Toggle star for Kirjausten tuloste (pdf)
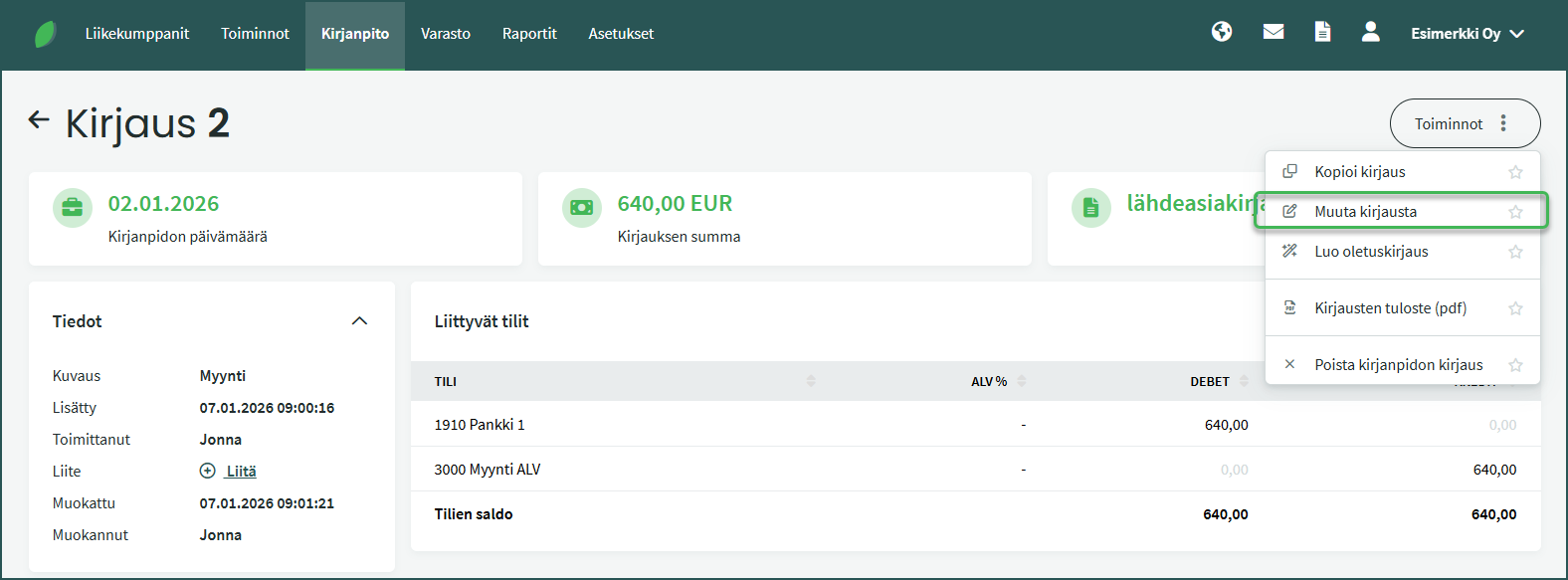Screen dimensions: 1568x580 [x=1515, y=308]
